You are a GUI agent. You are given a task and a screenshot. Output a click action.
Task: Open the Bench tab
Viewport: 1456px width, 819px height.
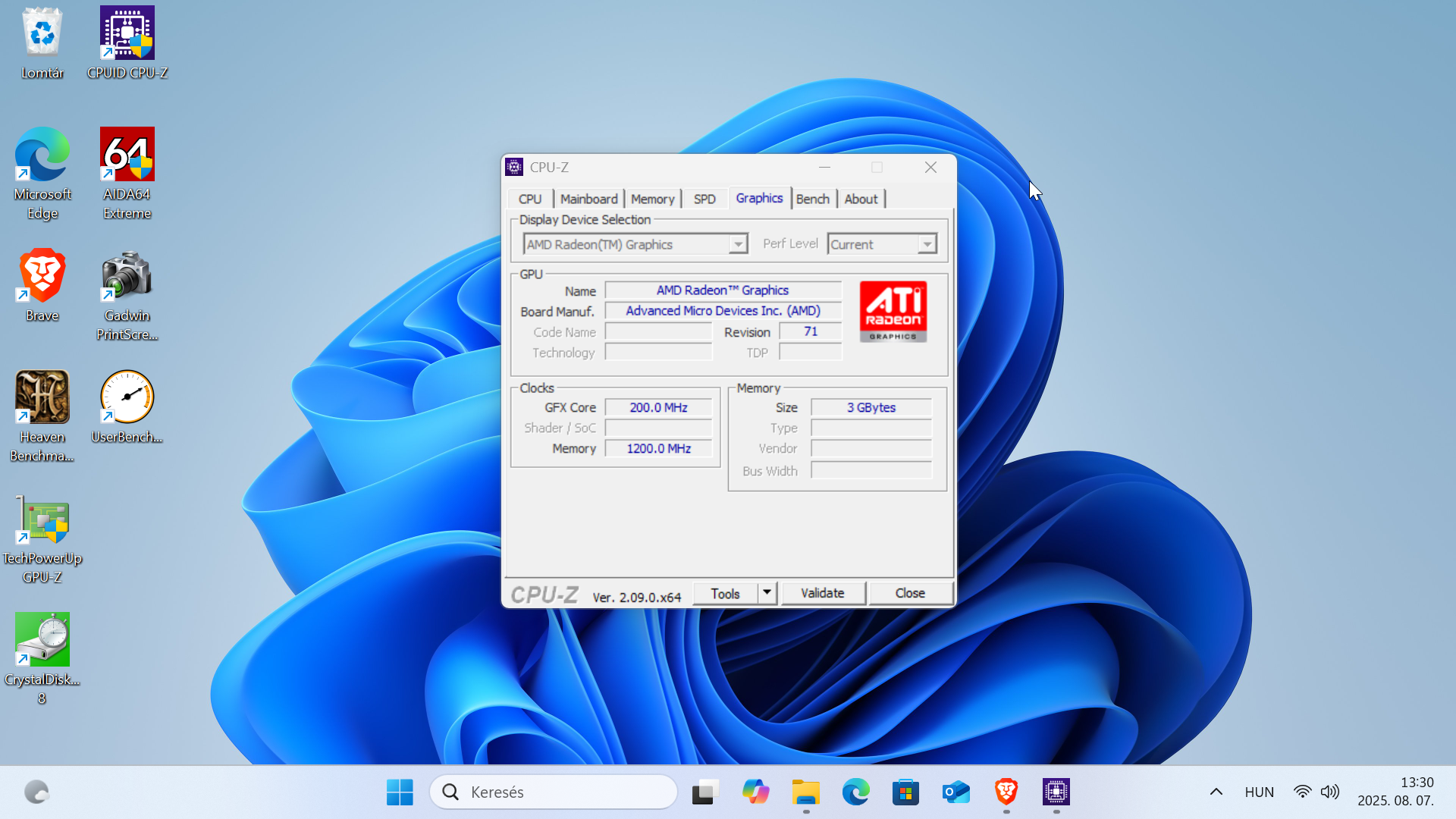812,199
